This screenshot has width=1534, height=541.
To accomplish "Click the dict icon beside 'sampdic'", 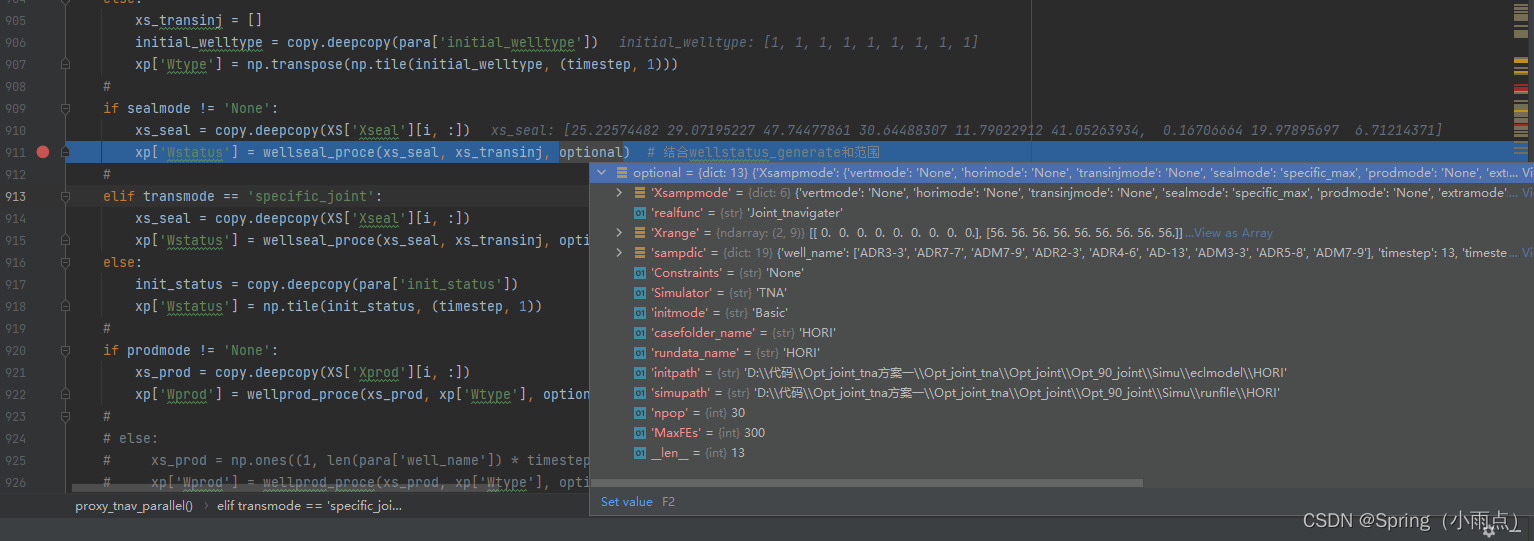I will coord(640,253).
